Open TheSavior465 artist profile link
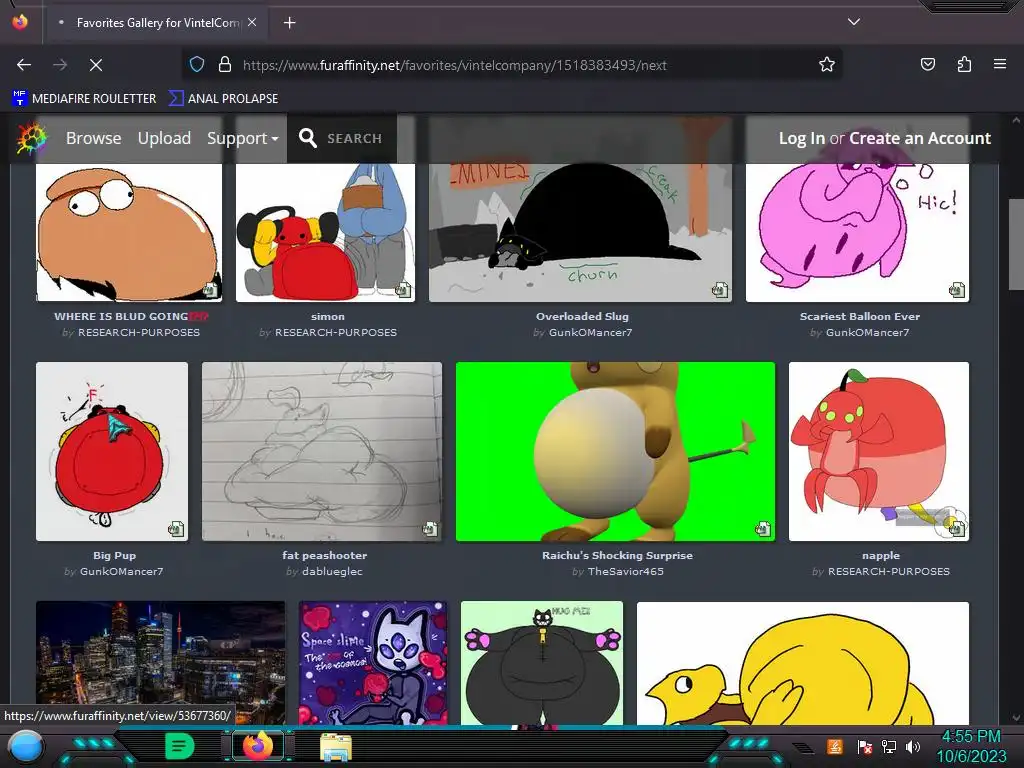 click(x=625, y=571)
